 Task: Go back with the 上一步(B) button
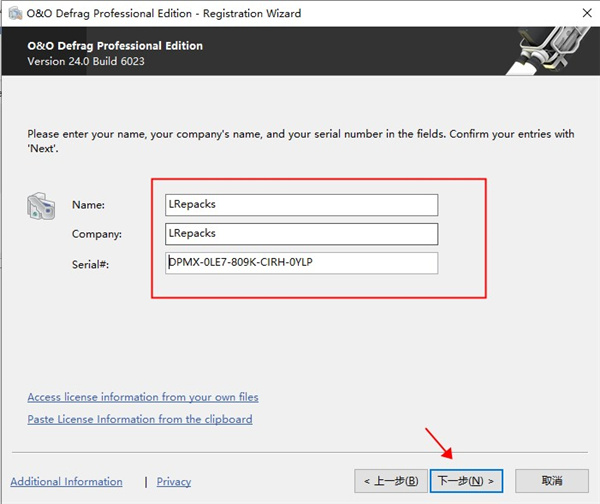(391, 481)
